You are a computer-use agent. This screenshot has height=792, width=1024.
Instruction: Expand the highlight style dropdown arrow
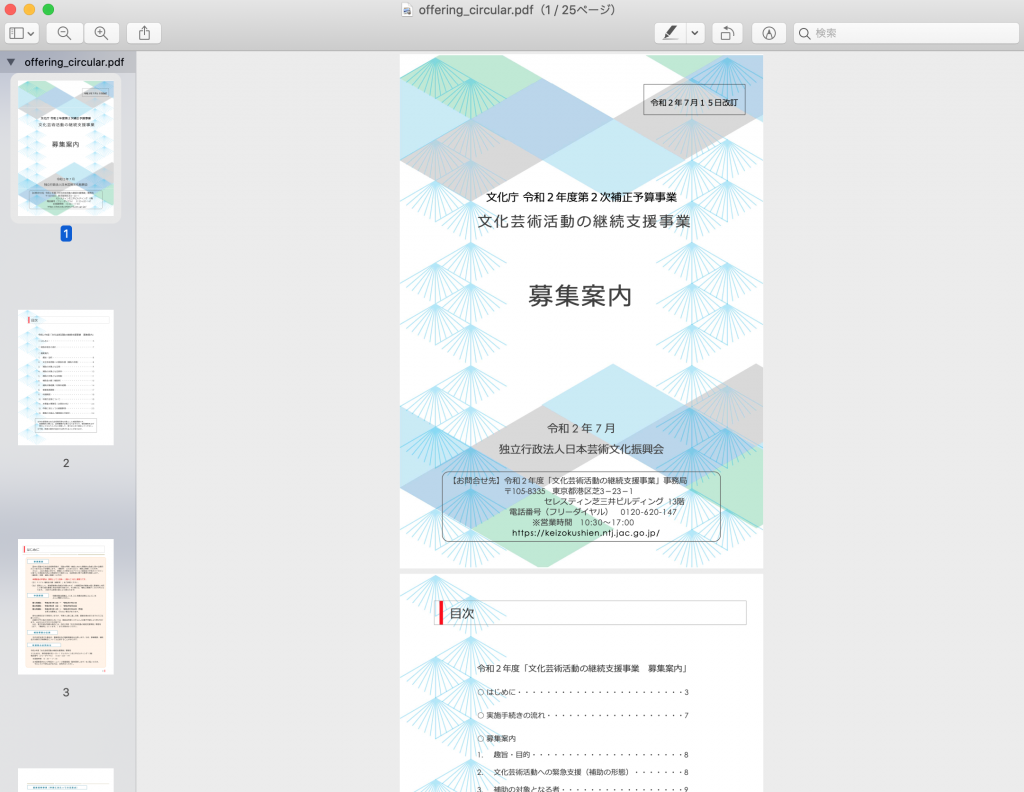(695, 33)
